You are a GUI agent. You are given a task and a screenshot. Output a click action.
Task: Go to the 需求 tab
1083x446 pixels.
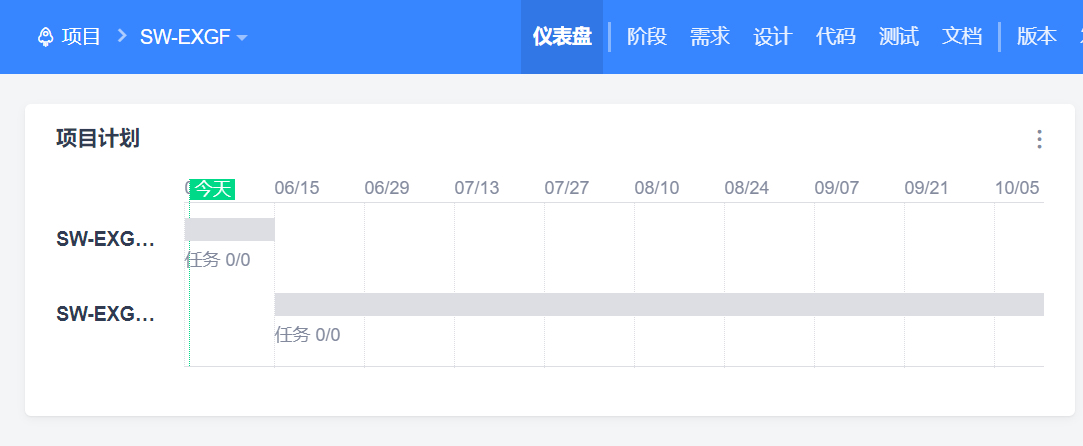click(x=710, y=37)
